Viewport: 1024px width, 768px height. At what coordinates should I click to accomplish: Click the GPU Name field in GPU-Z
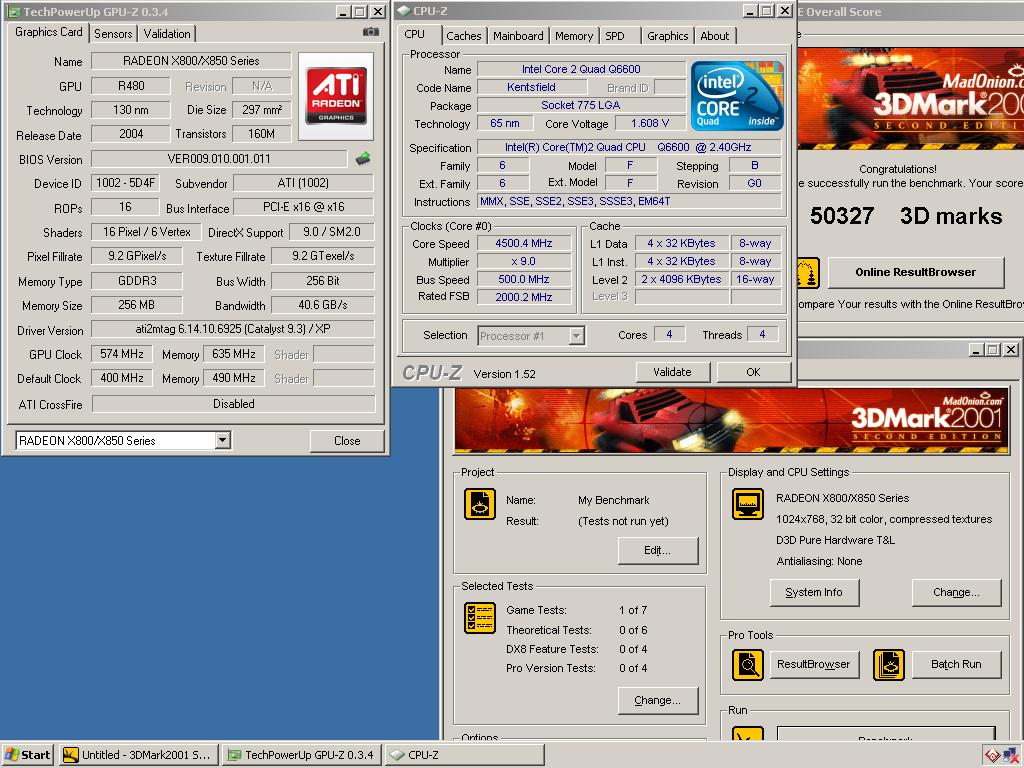point(191,61)
